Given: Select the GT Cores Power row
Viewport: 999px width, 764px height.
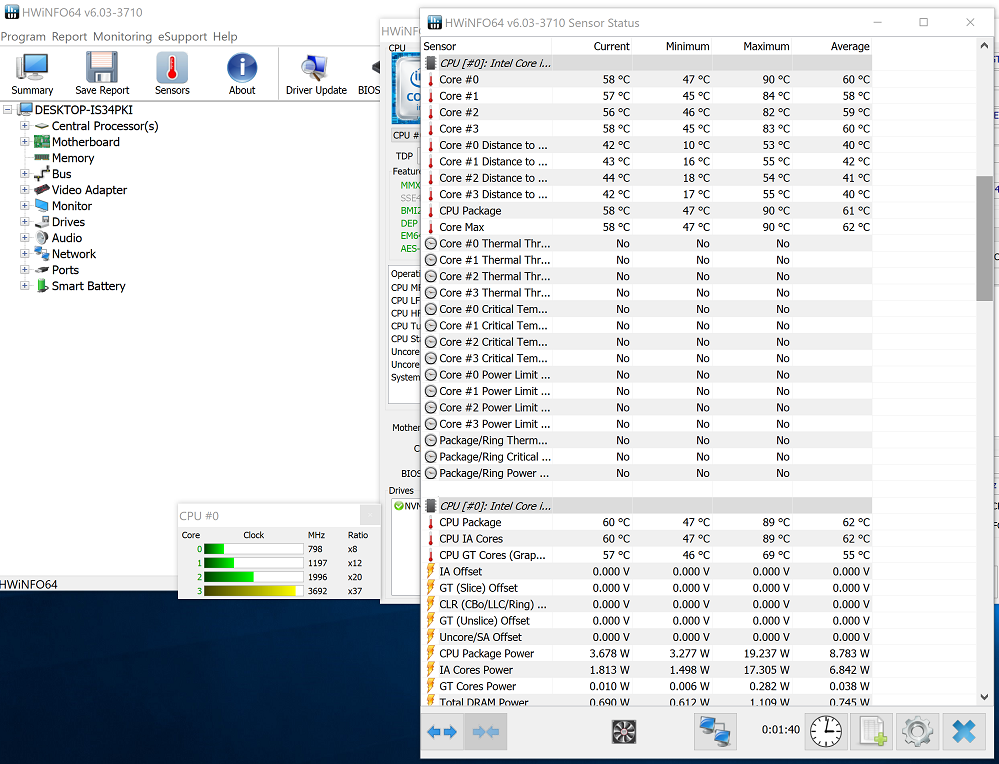Looking at the screenshot, I should [x=647, y=686].
